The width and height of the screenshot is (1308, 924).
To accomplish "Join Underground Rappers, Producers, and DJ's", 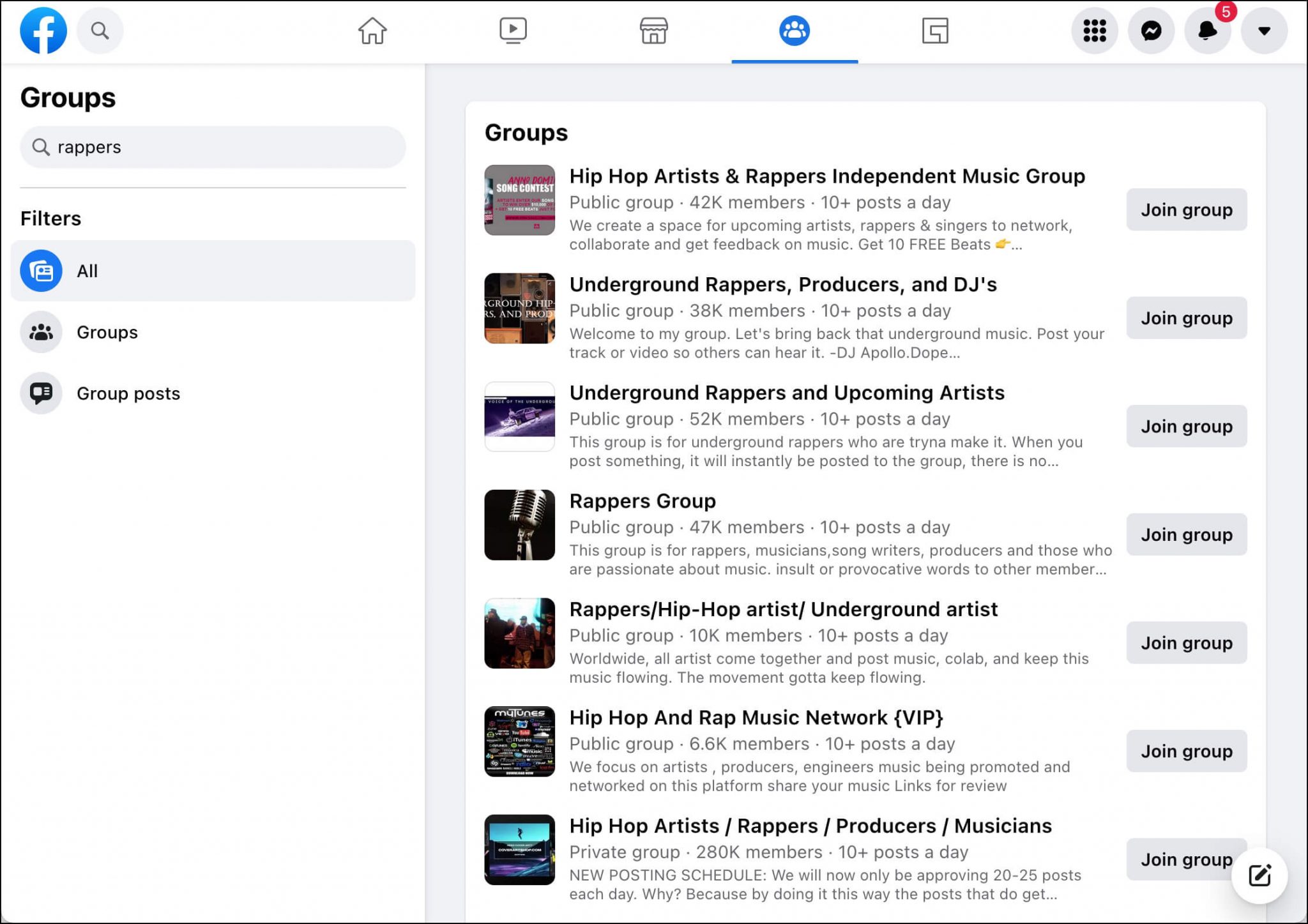I will coord(1186,318).
